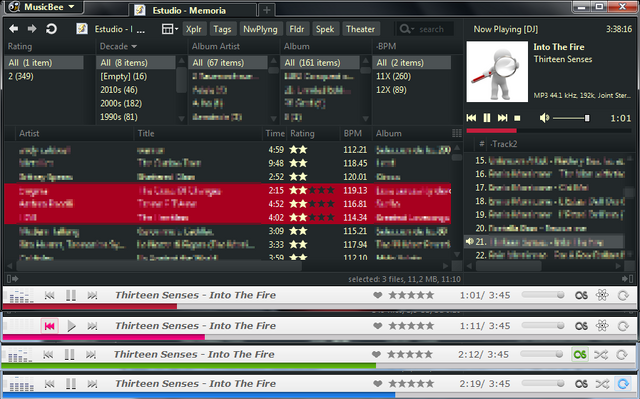Click the Fldr toolbar button

297,29
